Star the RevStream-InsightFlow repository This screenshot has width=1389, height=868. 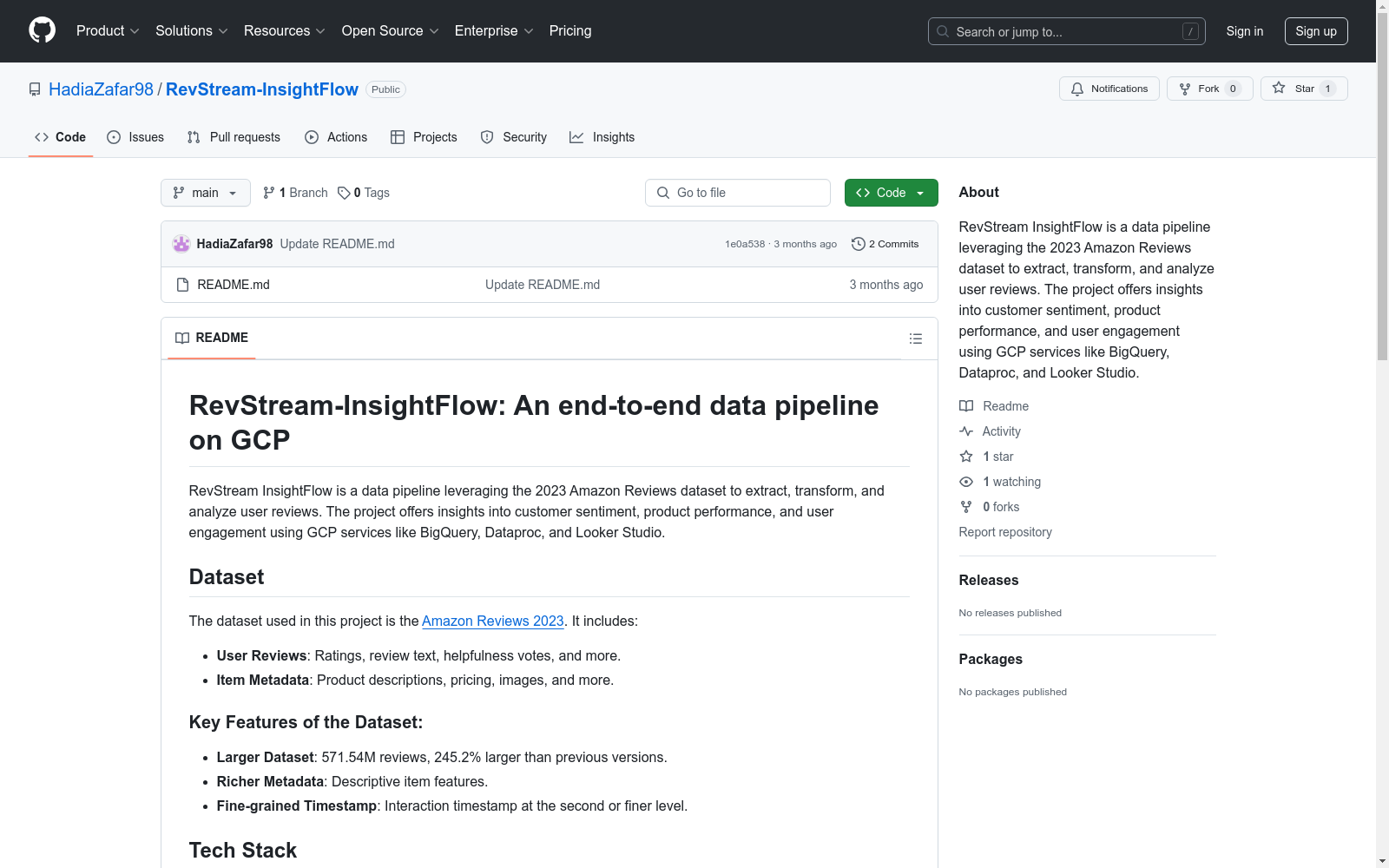[1293, 89]
